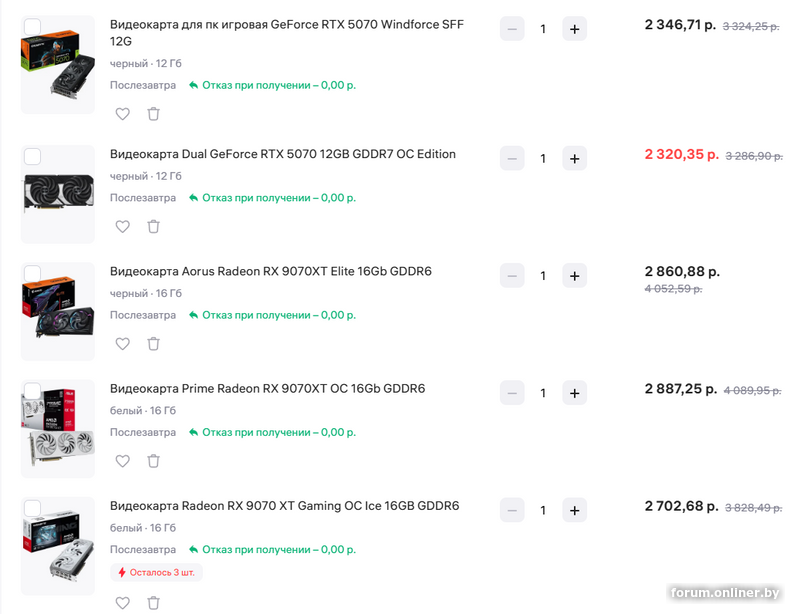Viewport: 800px width, 614px height.
Task: Remove Radeon RX 9070 XT Gaming OC Ice
Action: coord(153,603)
